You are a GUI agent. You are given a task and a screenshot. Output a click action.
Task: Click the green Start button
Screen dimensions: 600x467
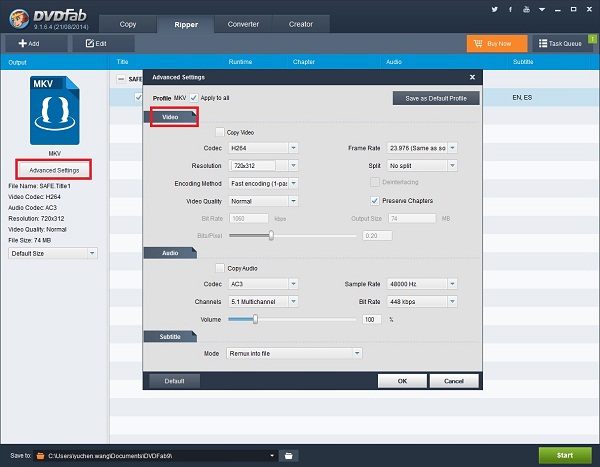(x=565, y=455)
